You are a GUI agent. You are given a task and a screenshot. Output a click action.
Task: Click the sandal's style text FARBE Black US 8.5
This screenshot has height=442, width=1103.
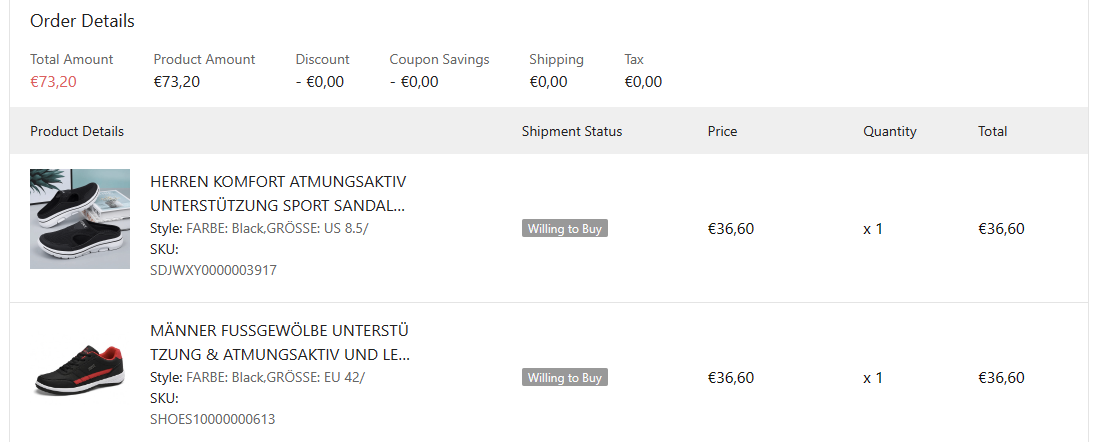point(277,228)
